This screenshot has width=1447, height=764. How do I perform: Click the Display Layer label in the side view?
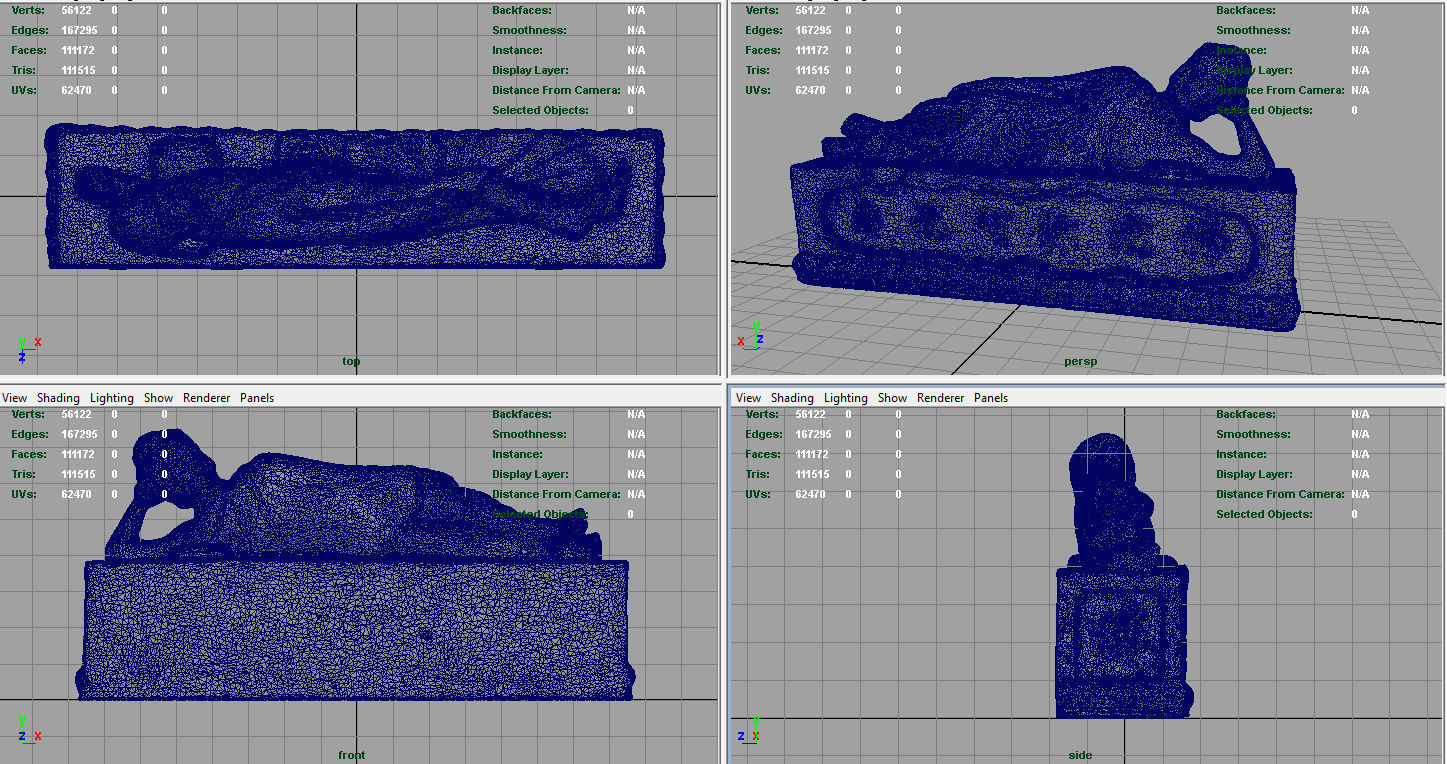(x=1254, y=474)
